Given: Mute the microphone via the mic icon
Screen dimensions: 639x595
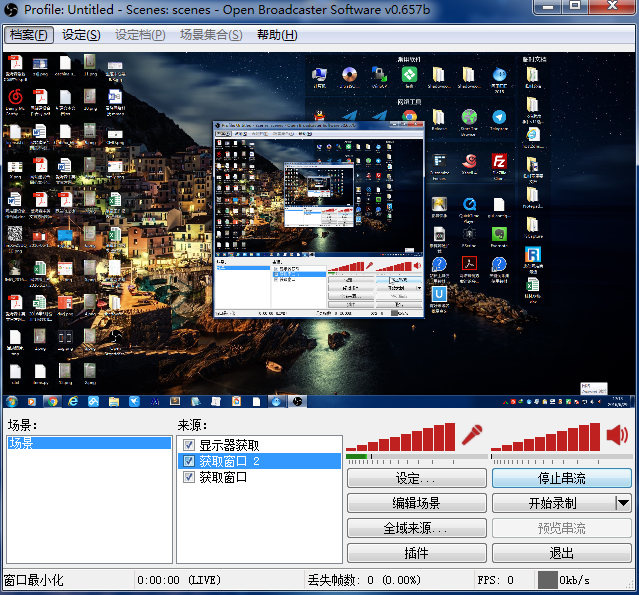Looking at the screenshot, I should pos(472,435).
